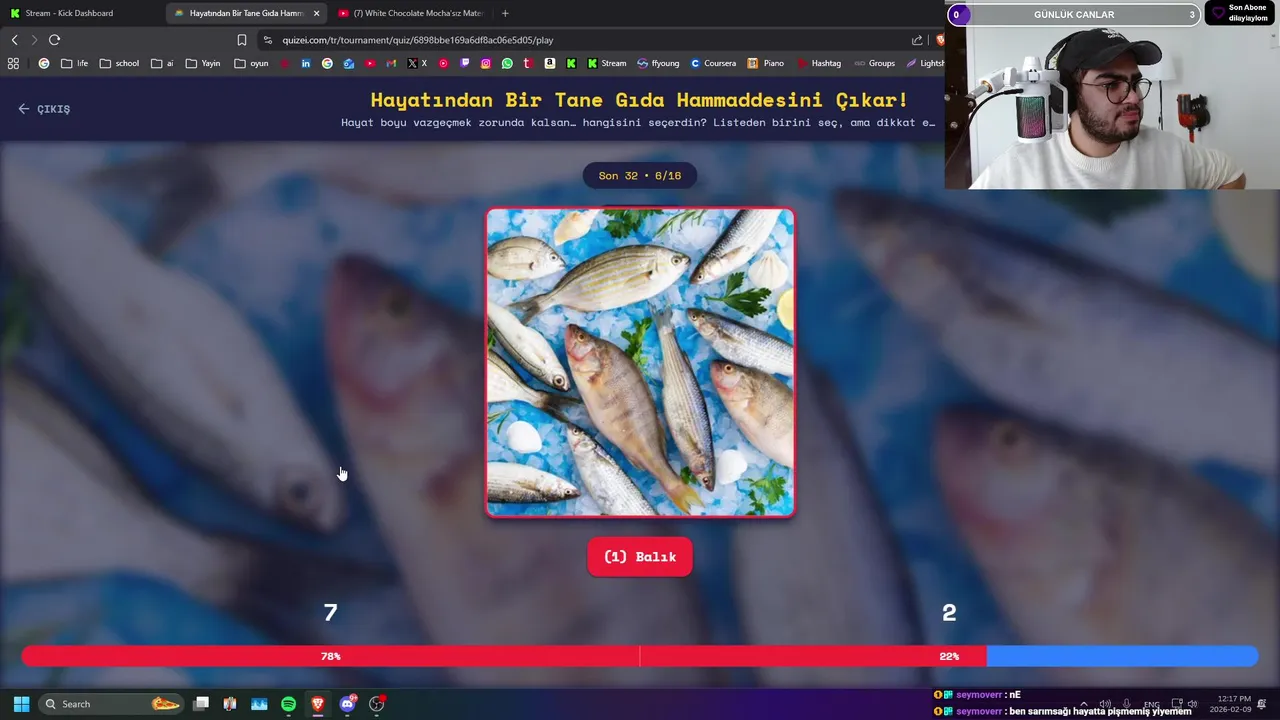The height and width of the screenshot is (720, 1280).
Task: Go back with the browser back arrow
Action: click(14, 40)
